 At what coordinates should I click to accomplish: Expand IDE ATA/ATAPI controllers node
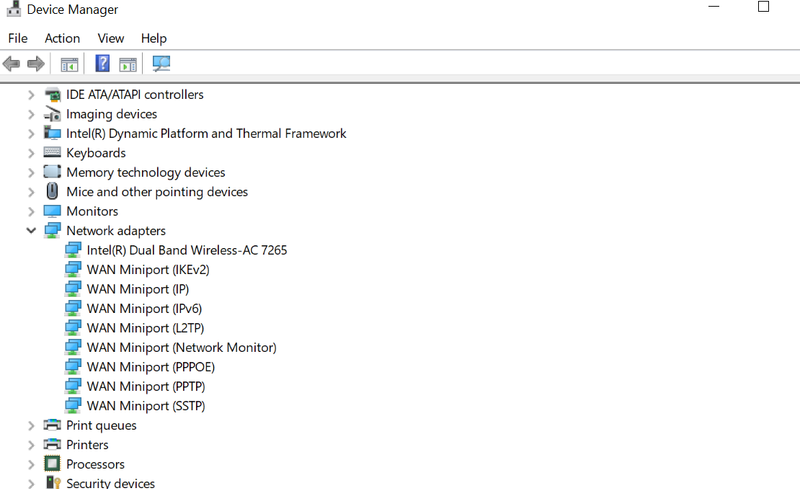click(31, 95)
